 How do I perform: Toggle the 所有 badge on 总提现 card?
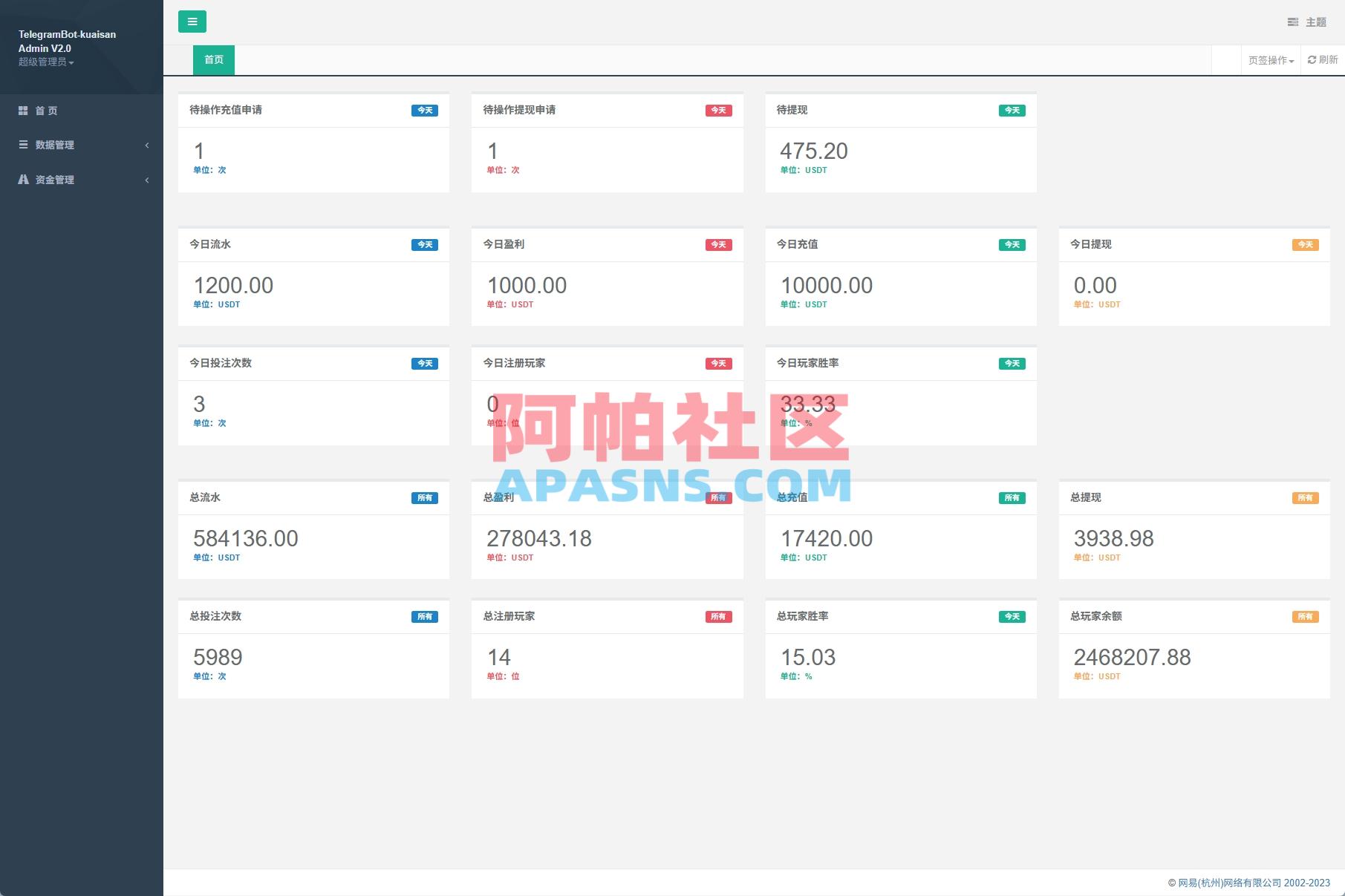click(x=1305, y=498)
